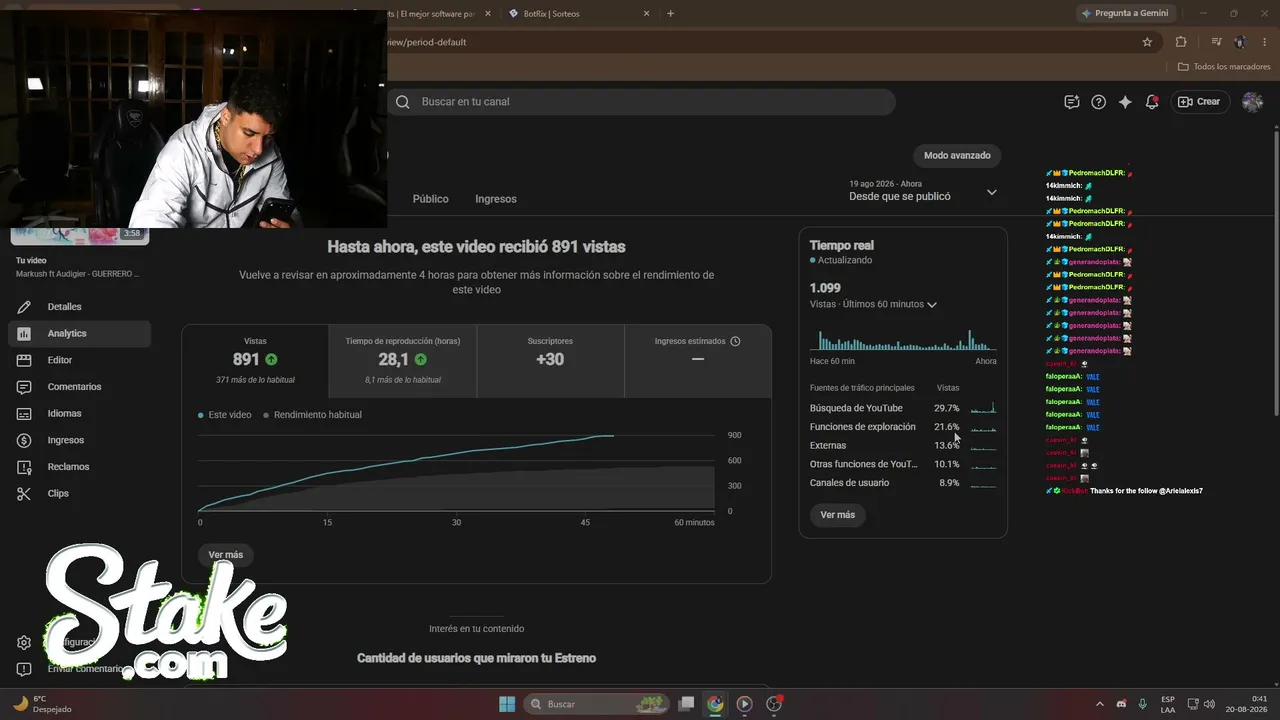Open the video thumbnail with 3:58 duration
1280x720 pixels.
[80, 235]
